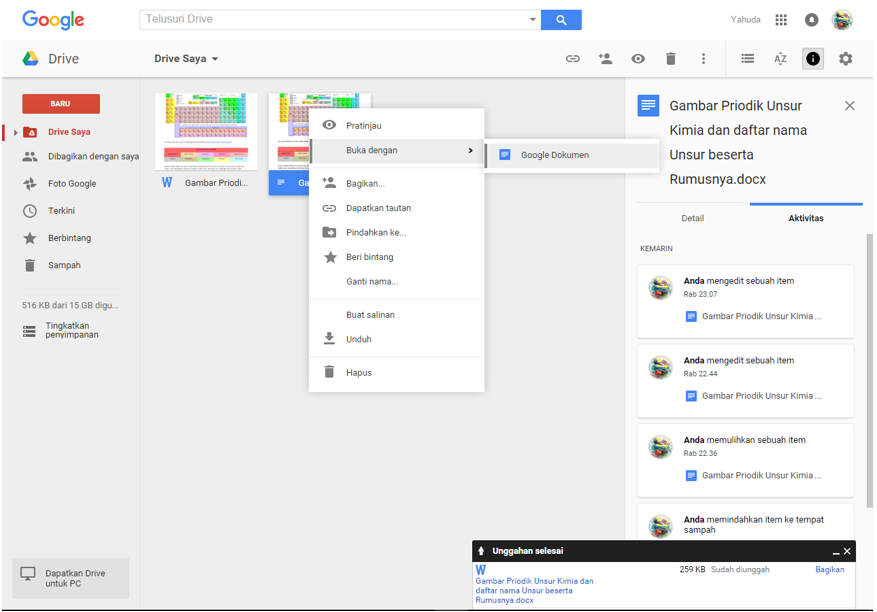Click the trash toolbar icon
877x612 pixels.
click(671, 58)
